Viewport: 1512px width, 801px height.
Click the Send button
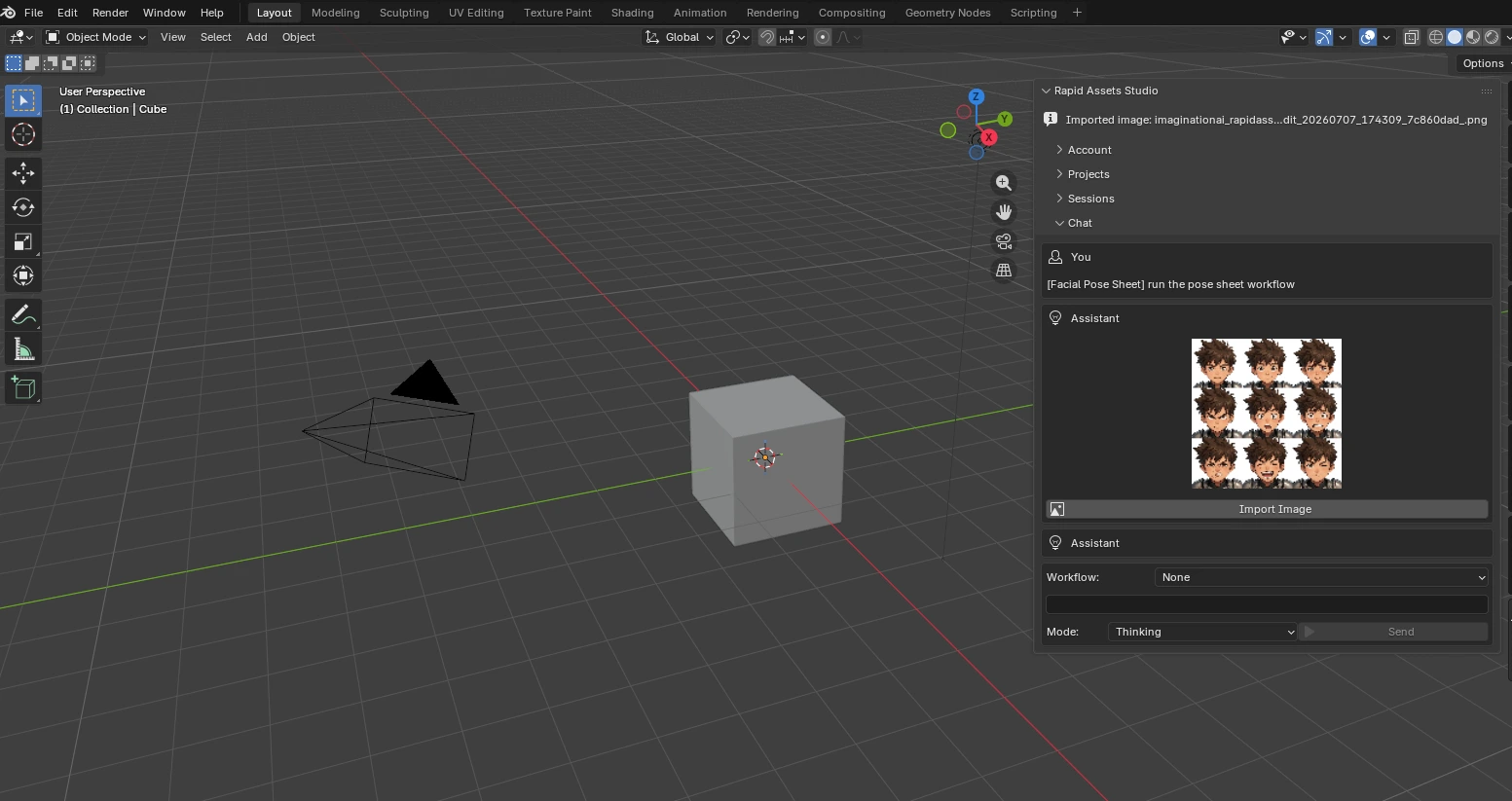tap(1393, 632)
